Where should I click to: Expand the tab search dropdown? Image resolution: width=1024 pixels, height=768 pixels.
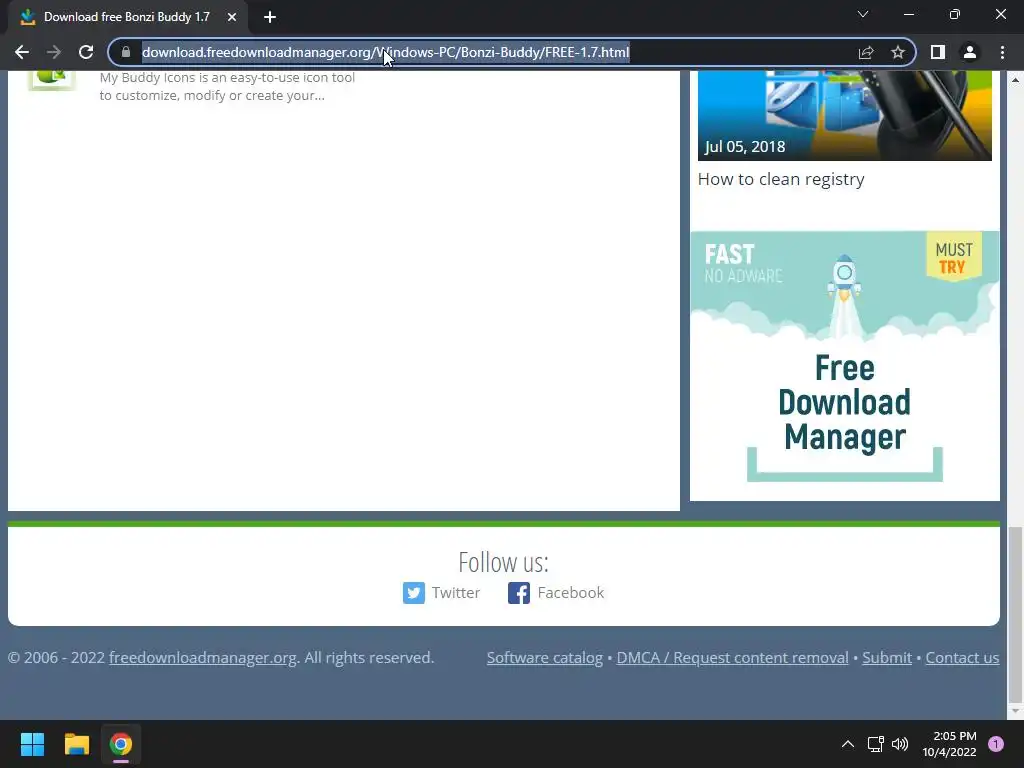tap(863, 14)
